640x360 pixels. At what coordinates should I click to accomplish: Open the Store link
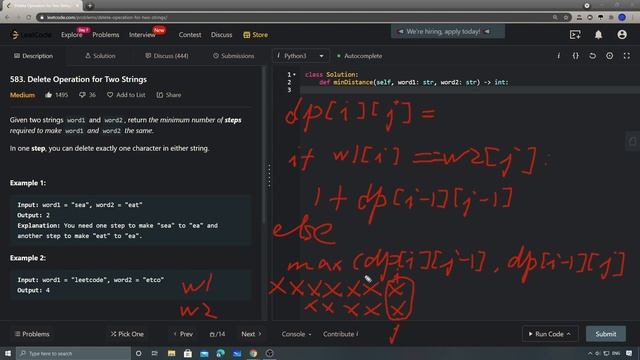(x=256, y=35)
